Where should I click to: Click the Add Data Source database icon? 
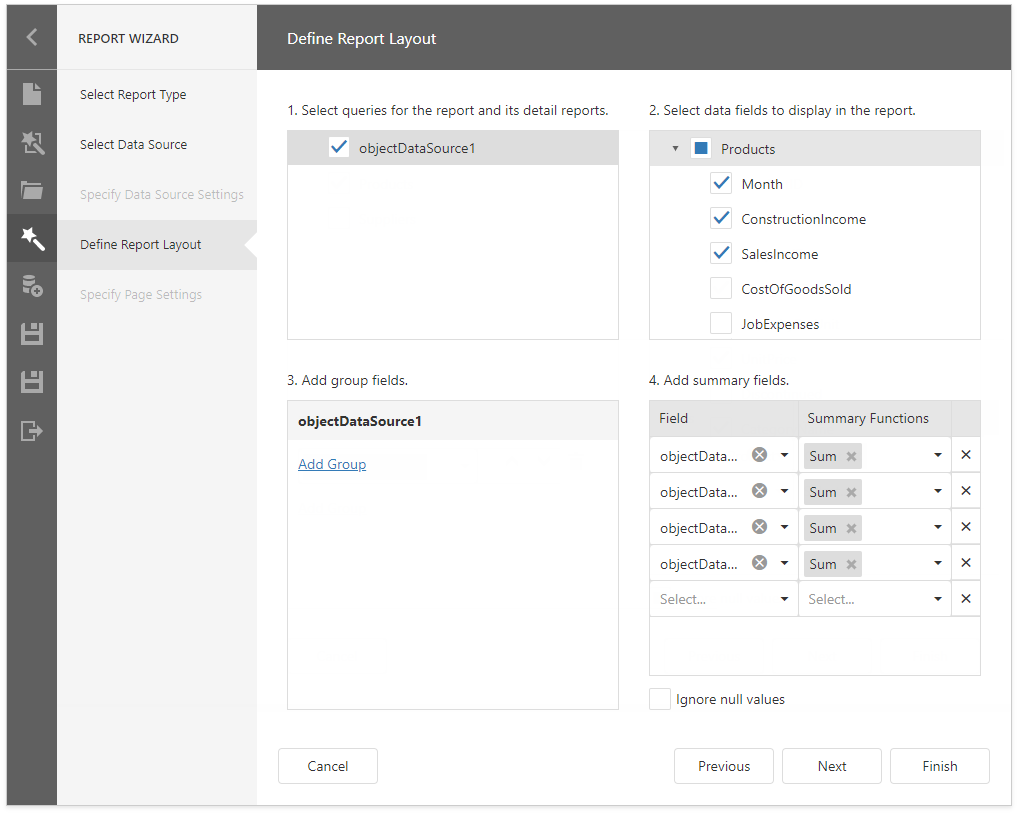coord(32,287)
